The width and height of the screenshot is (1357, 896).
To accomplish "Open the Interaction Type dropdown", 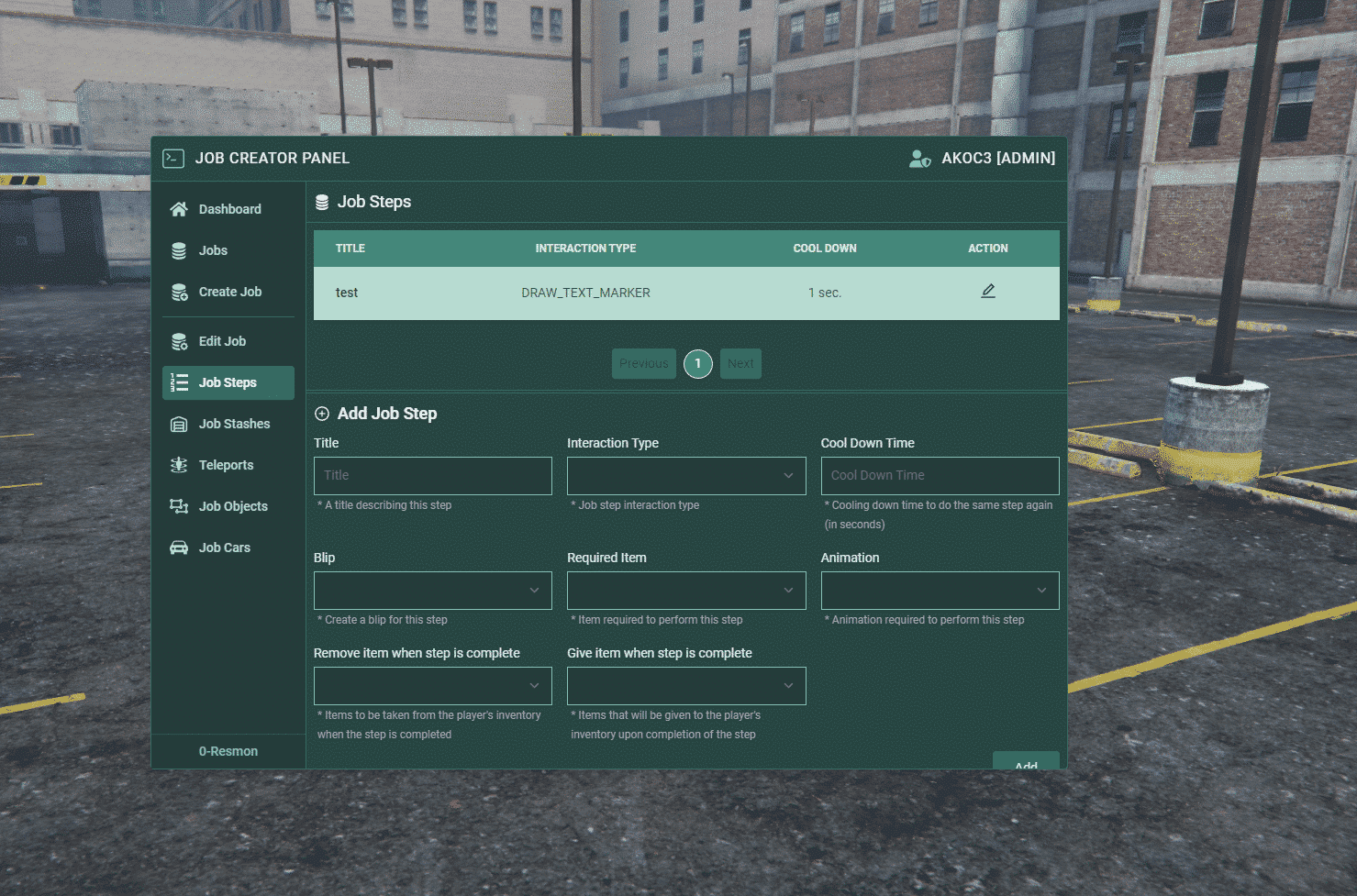I will (x=686, y=476).
